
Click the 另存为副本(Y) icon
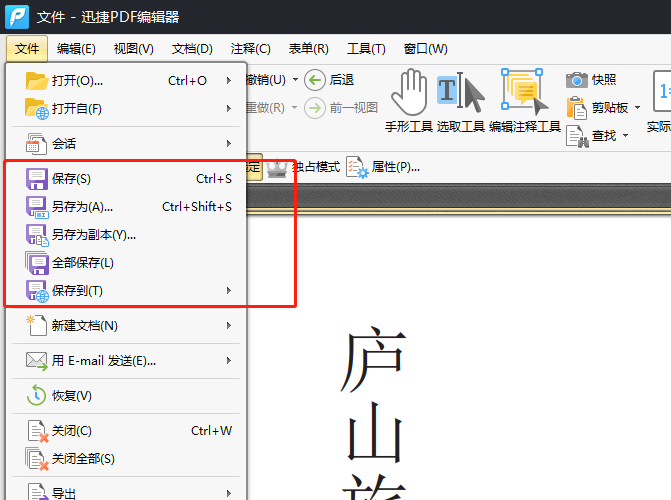pyautogui.click(x=37, y=235)
